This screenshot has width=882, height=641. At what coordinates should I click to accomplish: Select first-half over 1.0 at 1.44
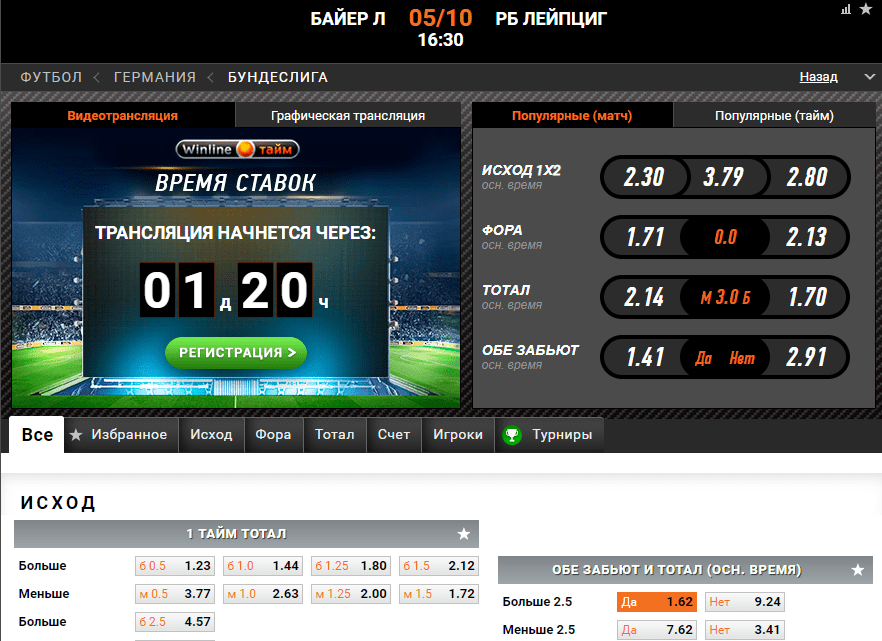(263, 566)
